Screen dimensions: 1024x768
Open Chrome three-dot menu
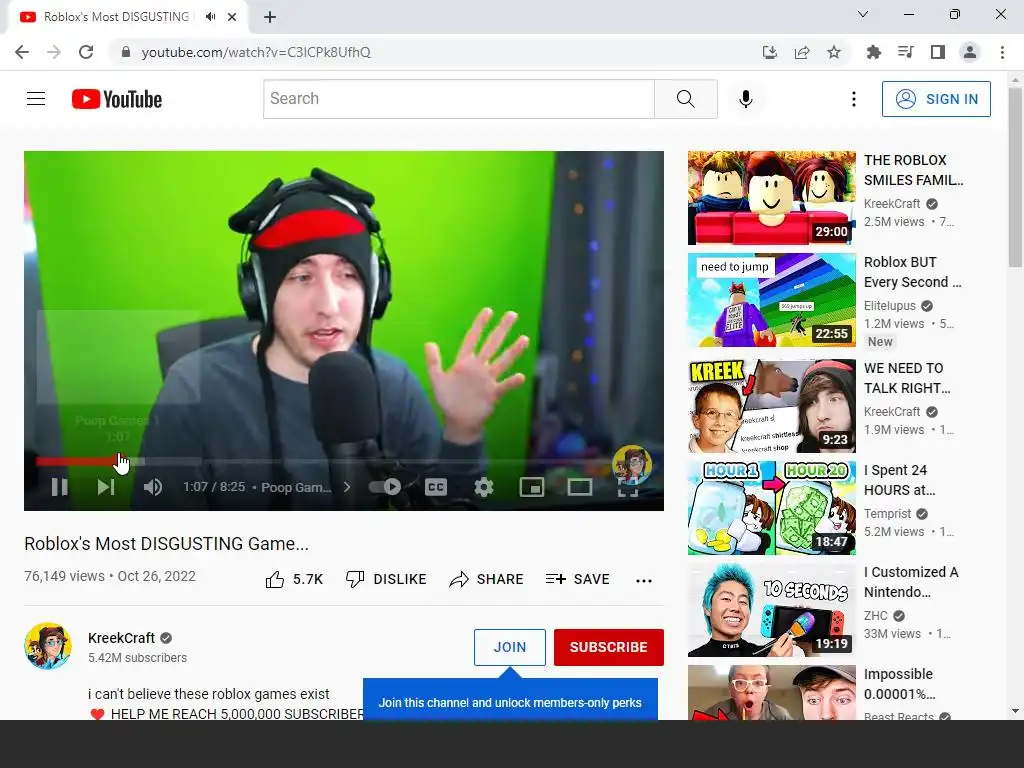coord(1002,52)
